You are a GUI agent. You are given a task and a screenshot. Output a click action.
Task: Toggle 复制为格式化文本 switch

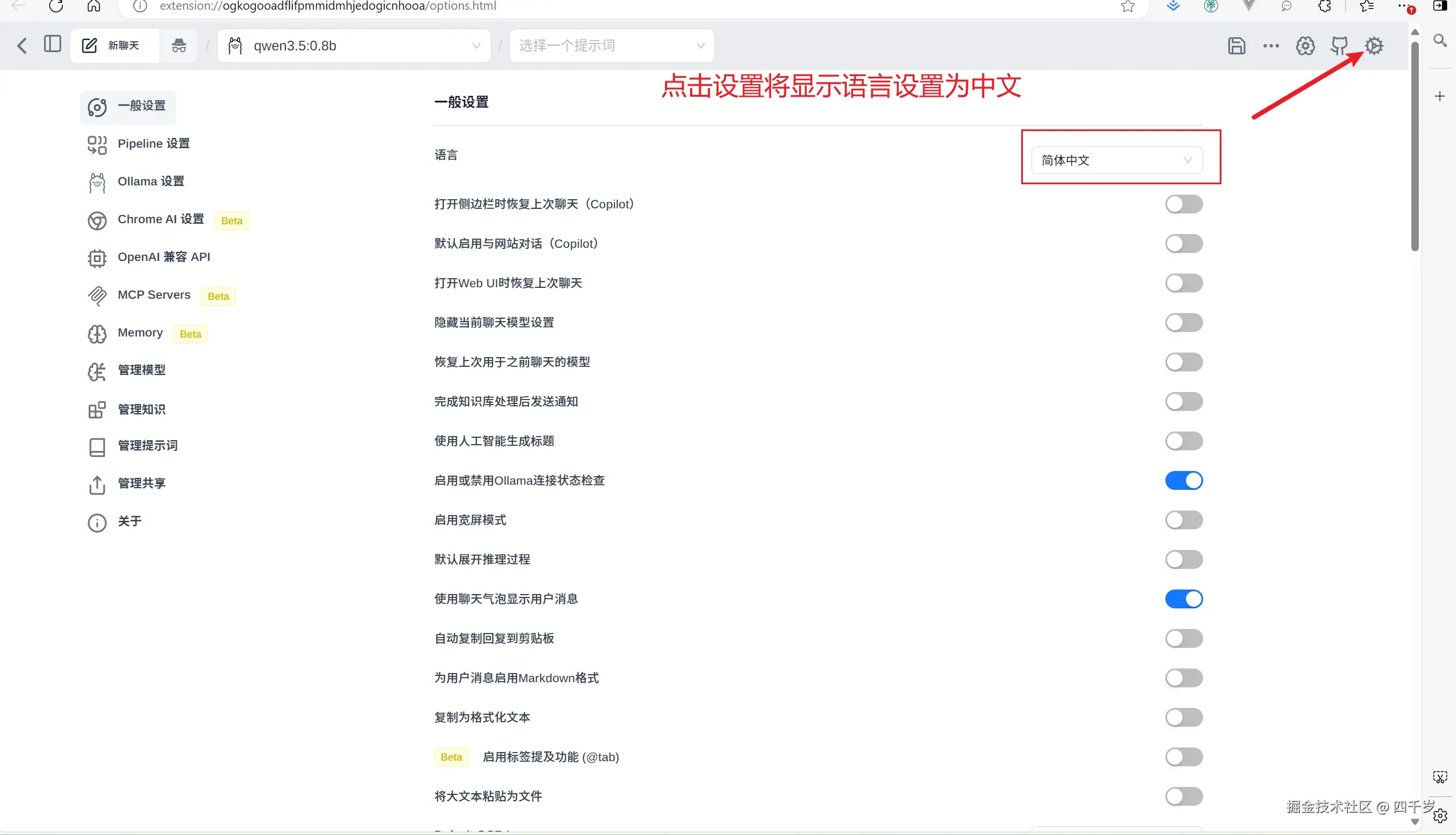[1184, 718]
